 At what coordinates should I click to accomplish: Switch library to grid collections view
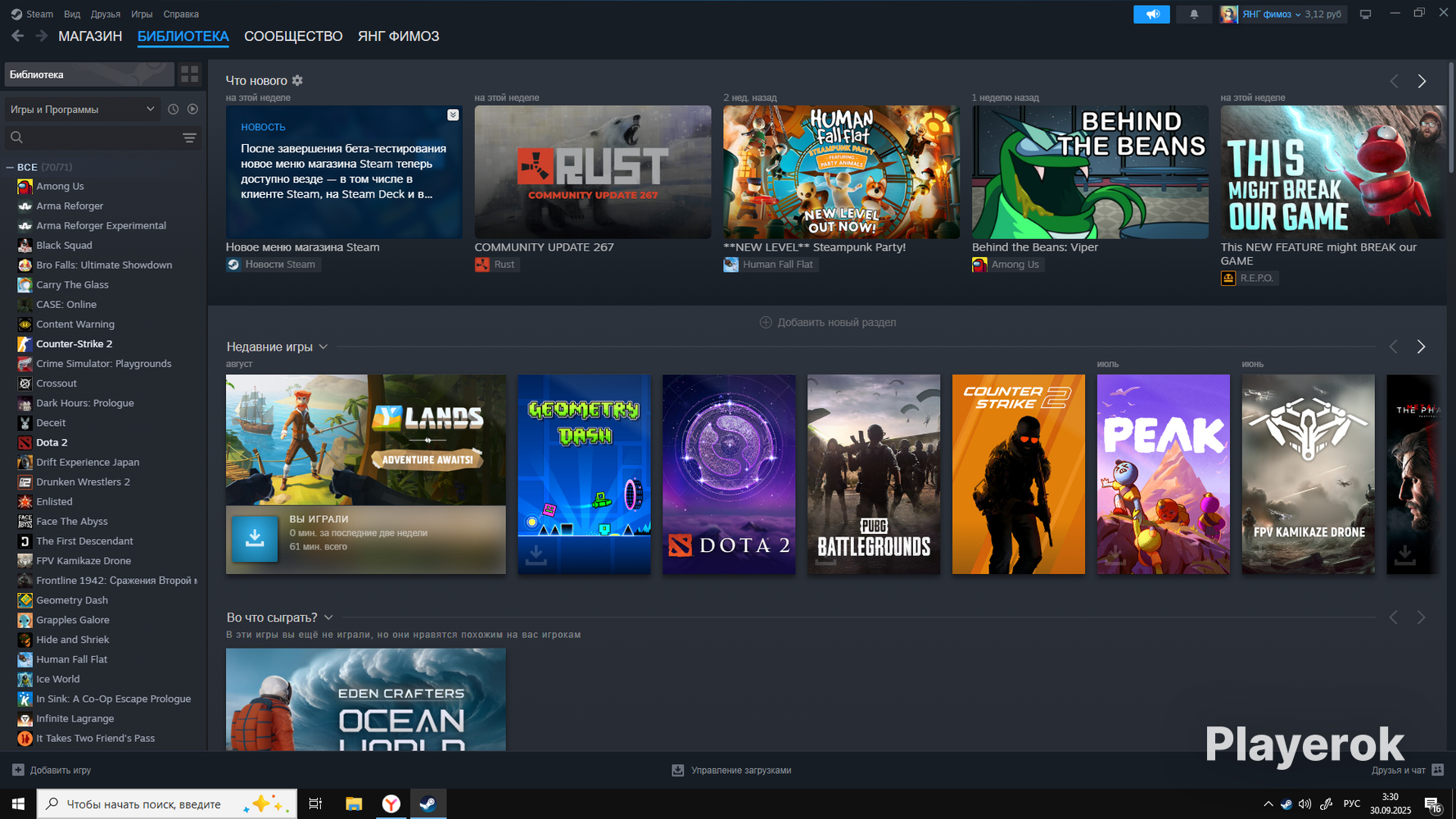190,75
